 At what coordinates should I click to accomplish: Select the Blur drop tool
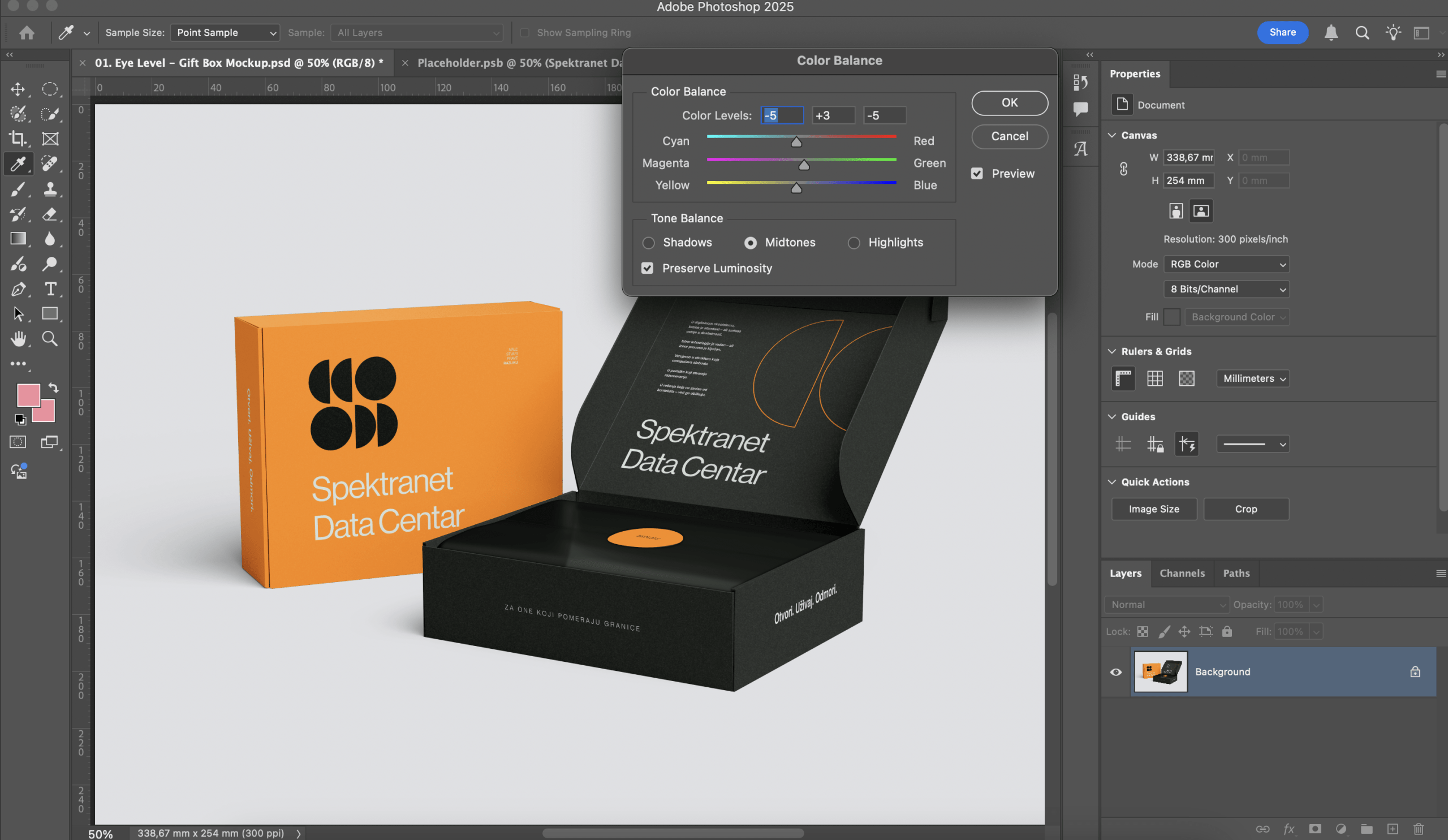50,239
